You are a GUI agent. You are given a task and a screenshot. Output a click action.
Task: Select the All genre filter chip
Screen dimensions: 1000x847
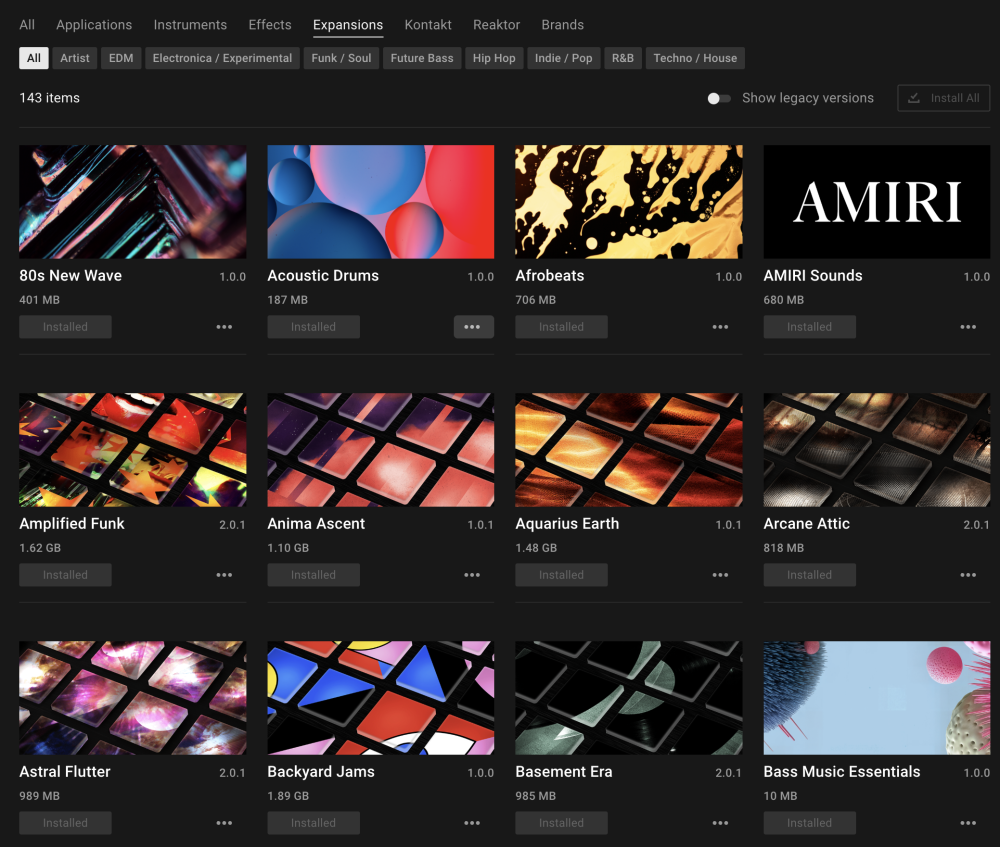(x=34, y=58)
